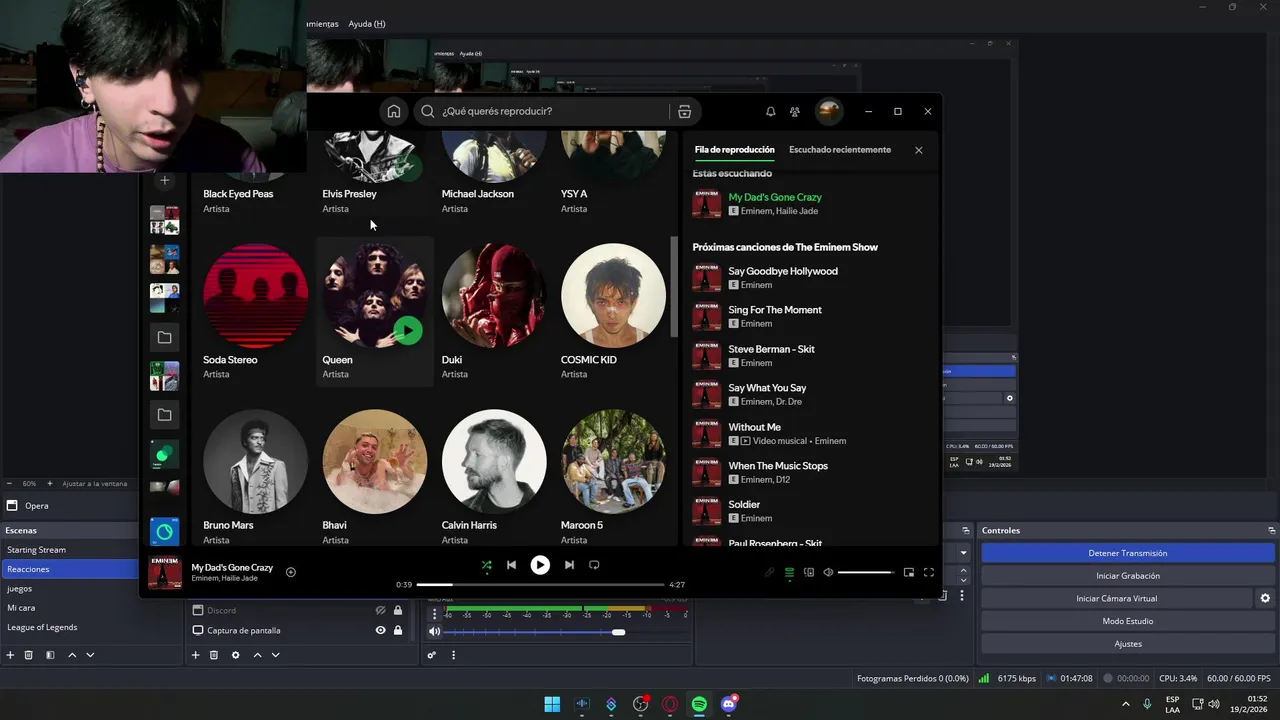This screenshot has height=720, width=1280.
Task: Add a new Spotify library item with plus icon
Action: click(165, 181)
